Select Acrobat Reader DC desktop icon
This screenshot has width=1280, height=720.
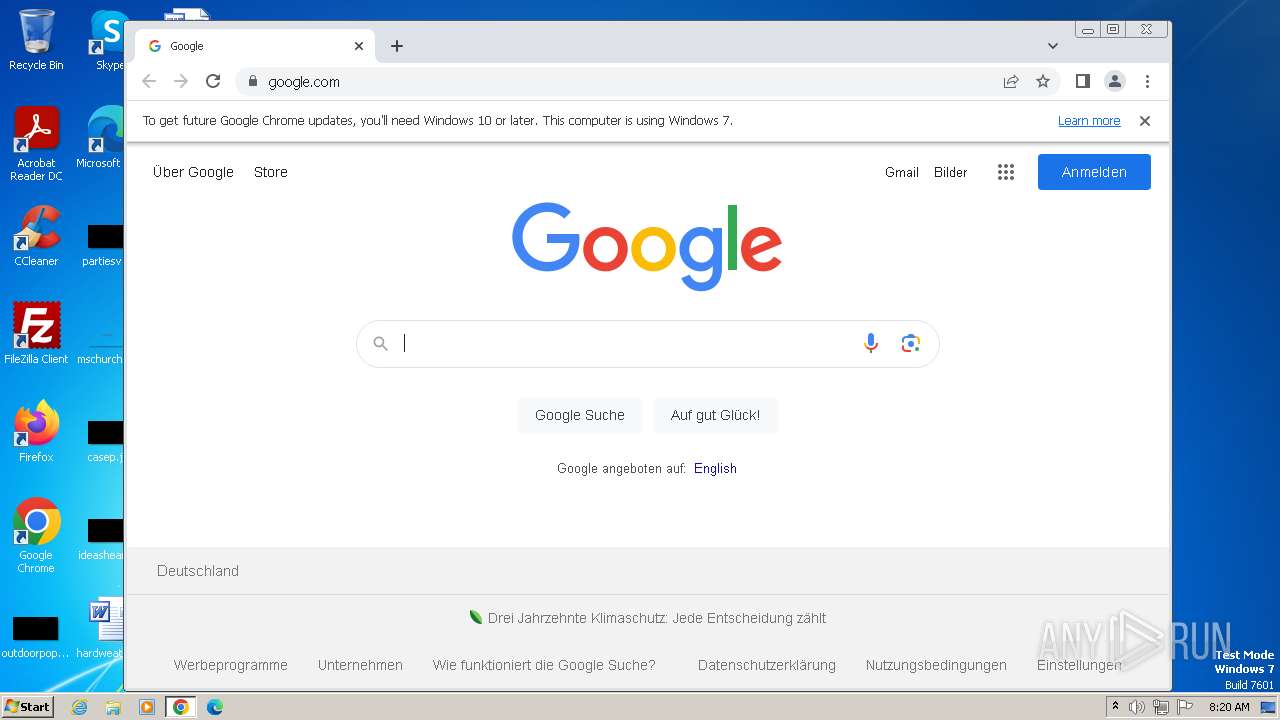36,144
